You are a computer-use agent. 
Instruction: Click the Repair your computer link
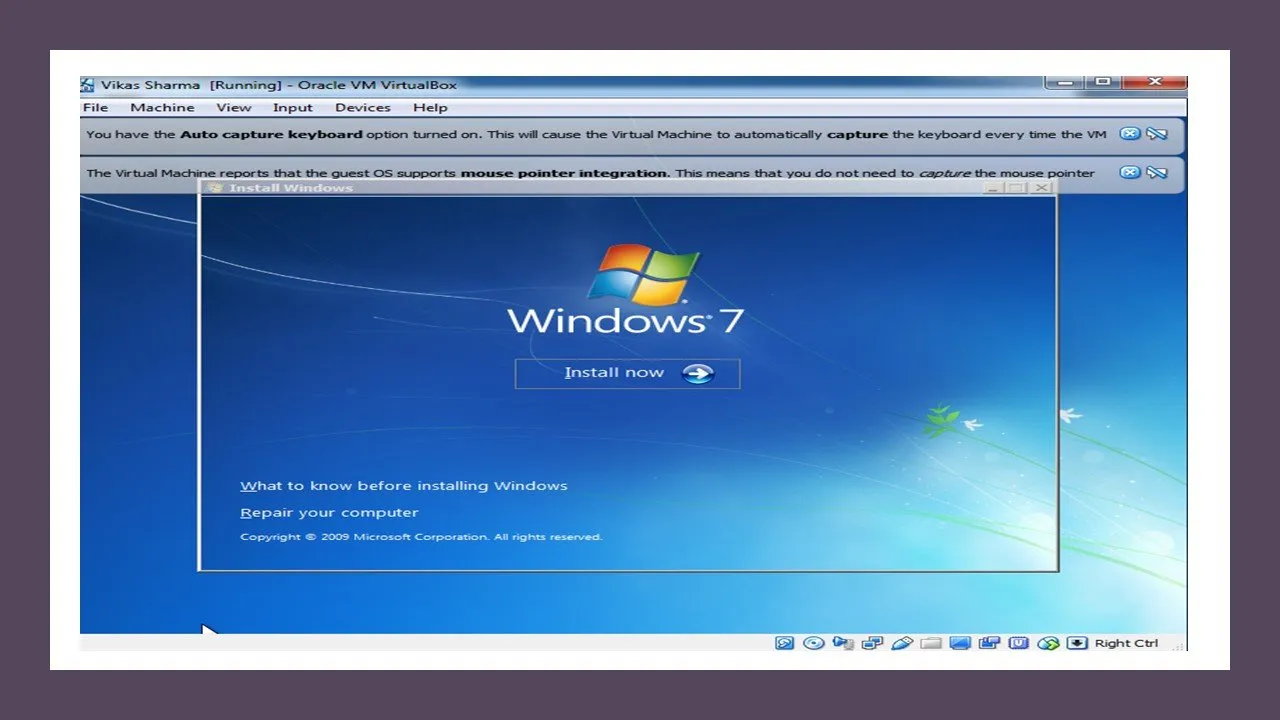click(x=329, y=513)
